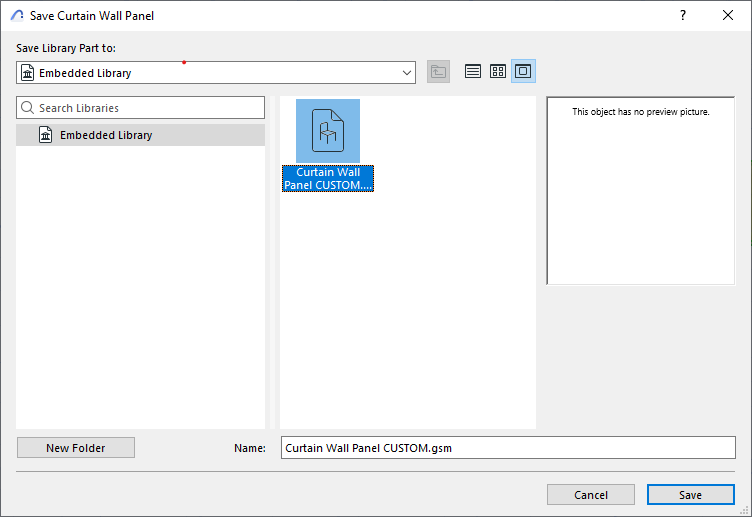Click the Embedded Library building icon in tree
The height and width of the screenshot is (517, 752).
pos(45,135)
